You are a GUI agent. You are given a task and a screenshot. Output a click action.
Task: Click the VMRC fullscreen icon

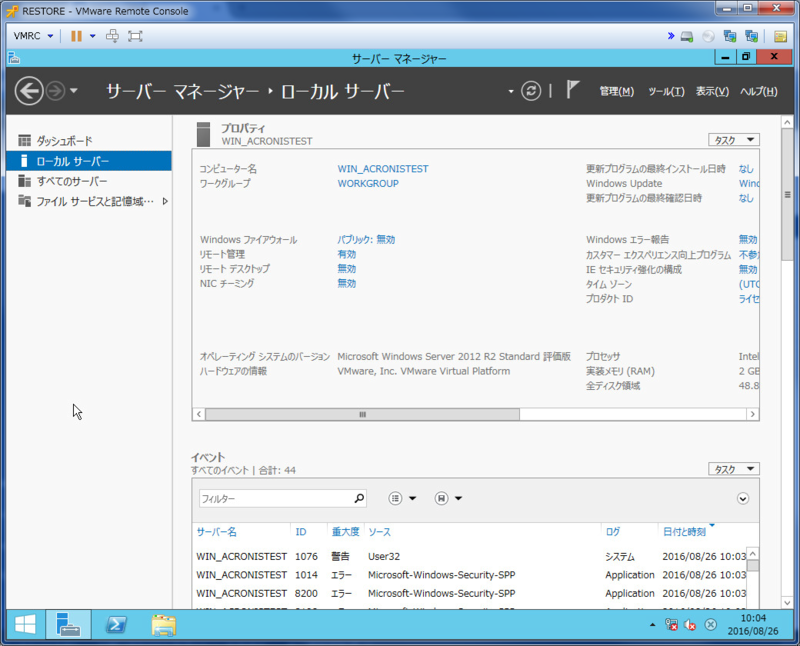(x=135, y=36)
